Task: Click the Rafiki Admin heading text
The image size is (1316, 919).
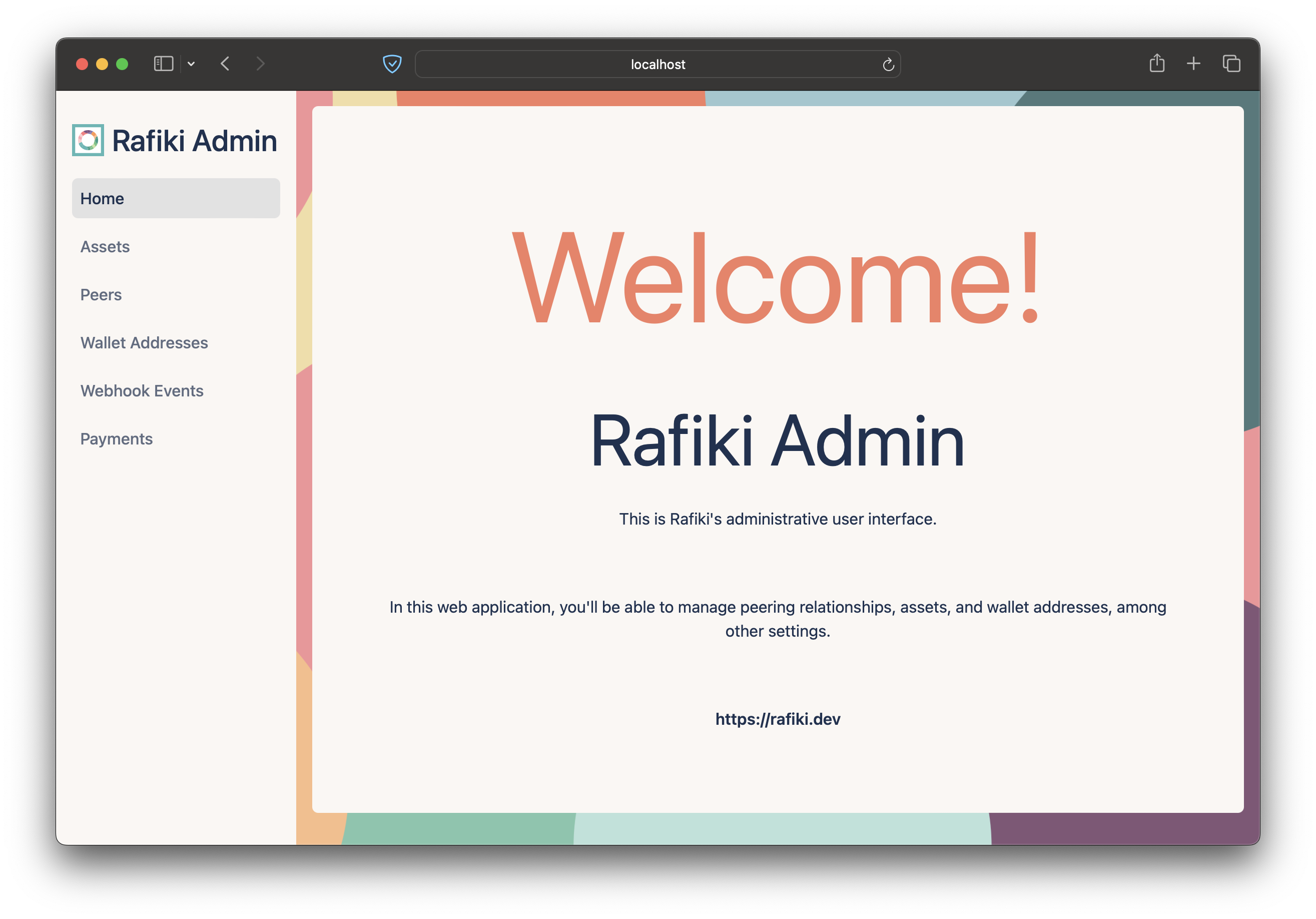Action: (778, 441)
